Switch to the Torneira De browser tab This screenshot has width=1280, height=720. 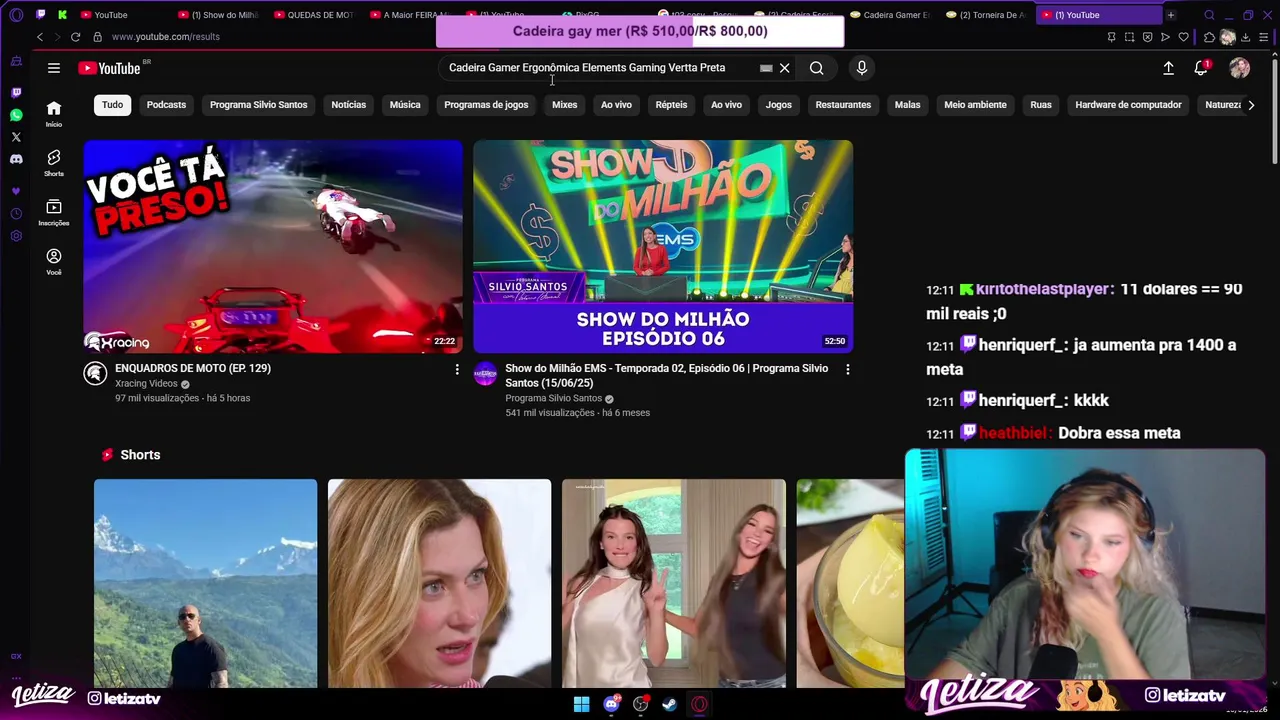985,15
